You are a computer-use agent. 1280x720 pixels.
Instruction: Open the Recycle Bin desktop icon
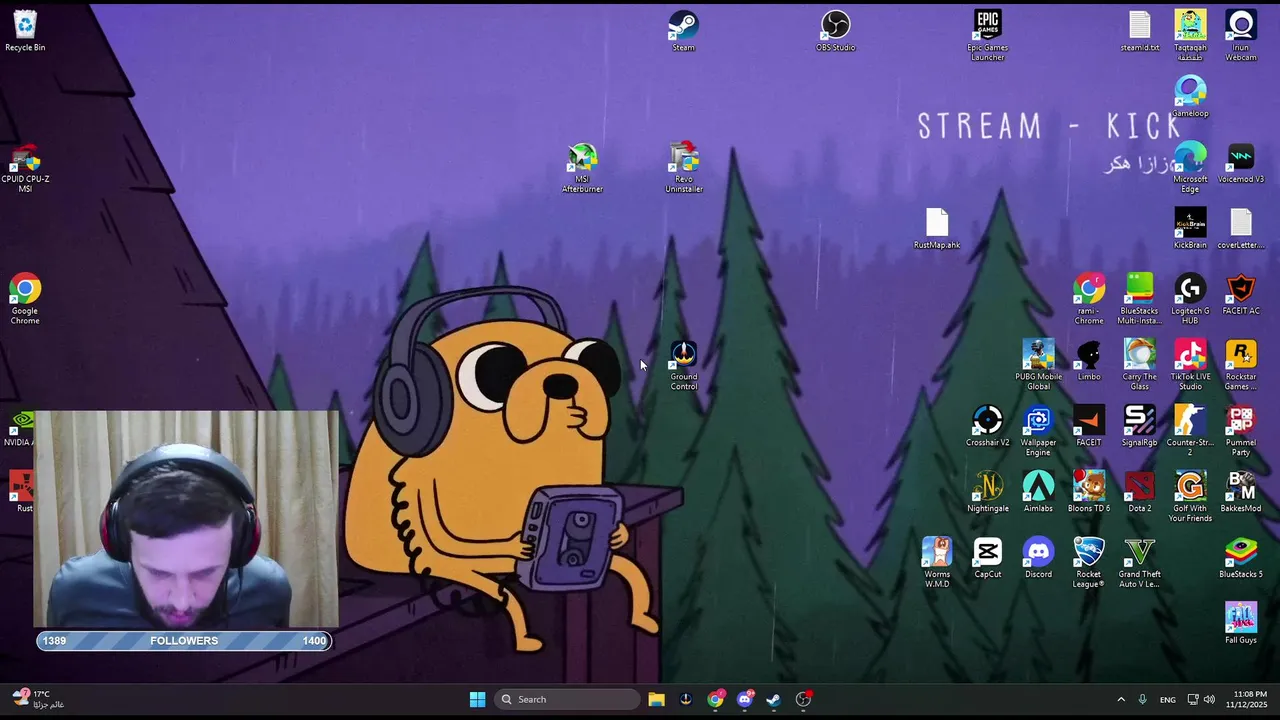(x=25, y=30)
